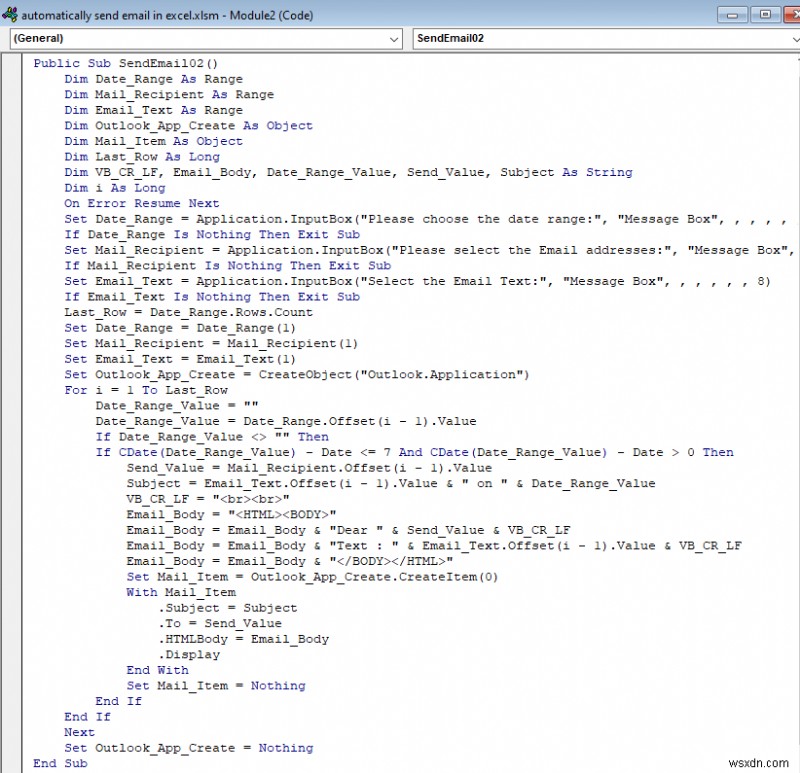Screen dimensions: 800x773
Task: Click the '.HTMLBody = Email_Body' line
Action: [243, 639]
